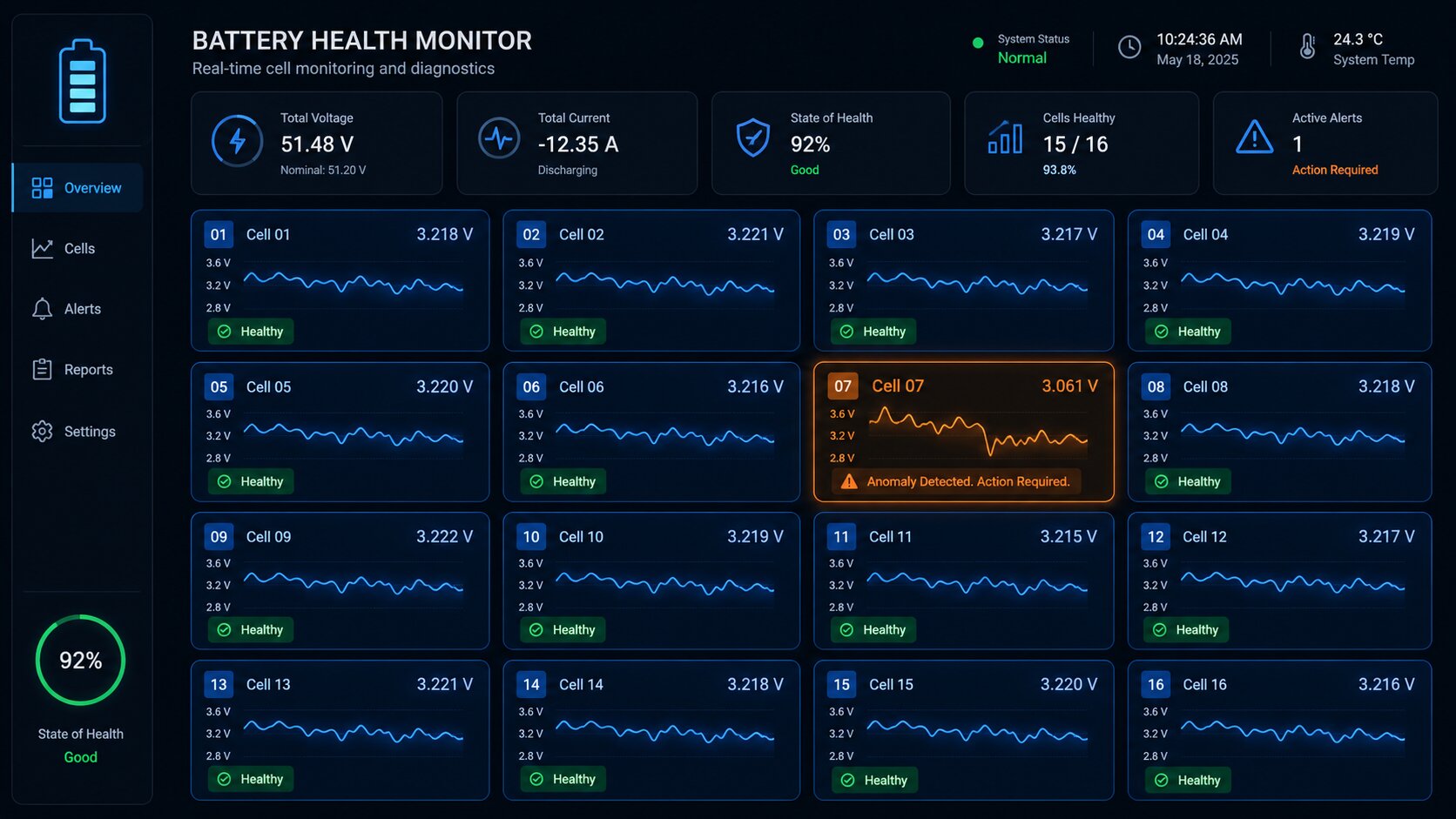Click the Settings gear icon
The height and width of the screenshot is (819, 1456).
[42, 431]
